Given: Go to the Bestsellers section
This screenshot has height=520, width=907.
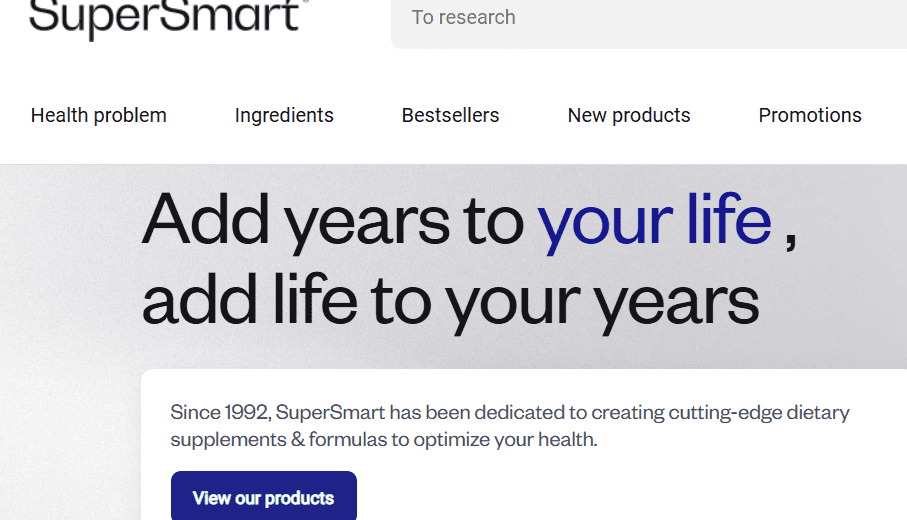Looking at the screenshot, I should point(450,115).
